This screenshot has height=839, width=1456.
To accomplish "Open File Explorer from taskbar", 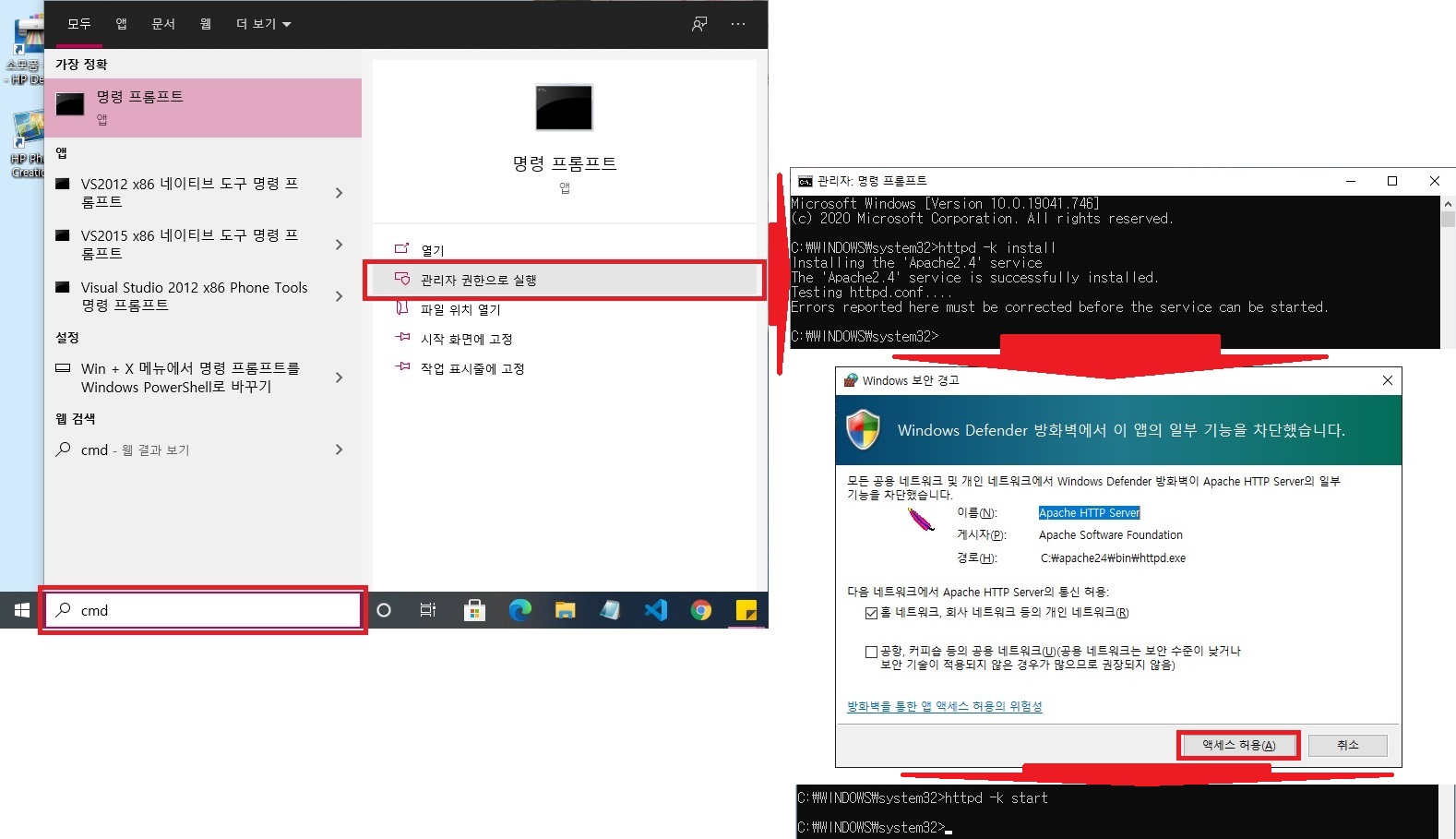I will click(x=566, y=610).
